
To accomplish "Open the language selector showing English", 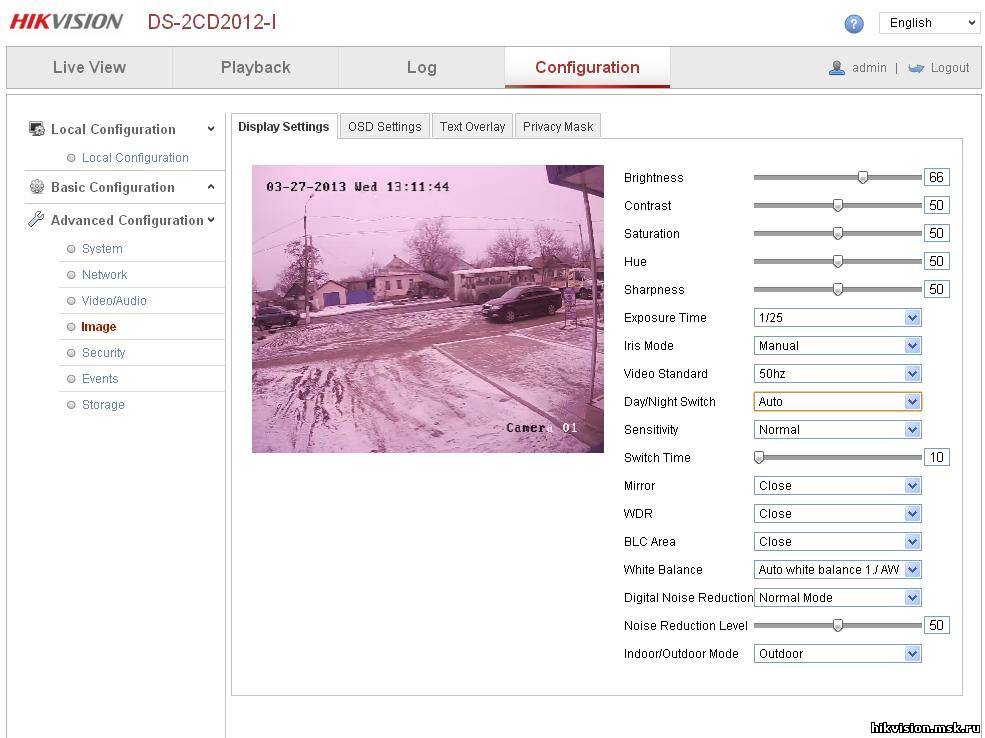I will click(929, 23).
